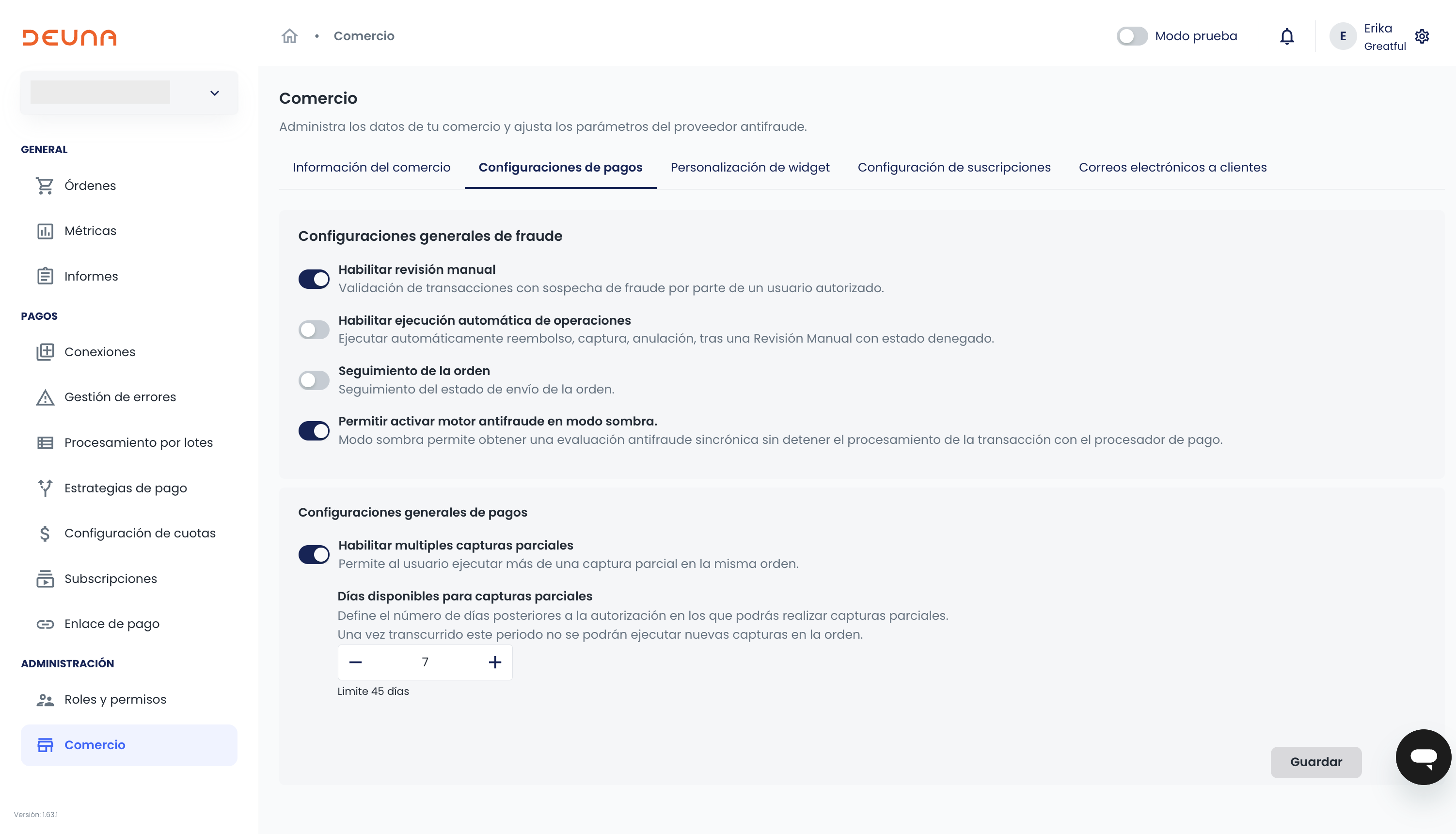Enable the Modo prueba switch
Viewport: 1456px width, 834px height.
1131,36
